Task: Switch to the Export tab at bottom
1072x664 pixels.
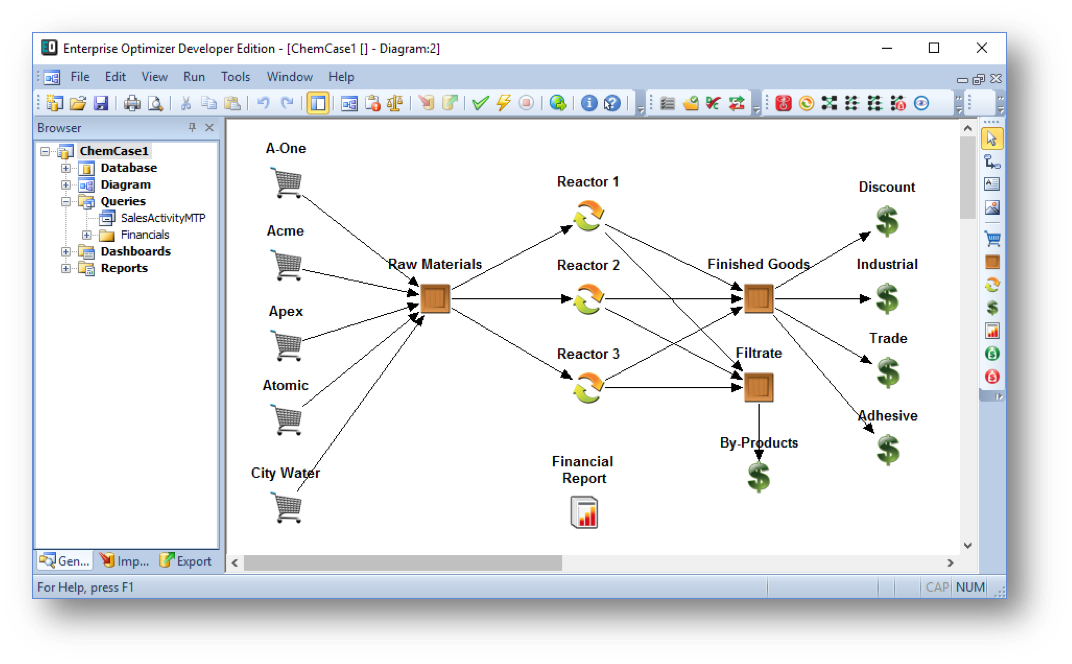Action: coord(185,560)
